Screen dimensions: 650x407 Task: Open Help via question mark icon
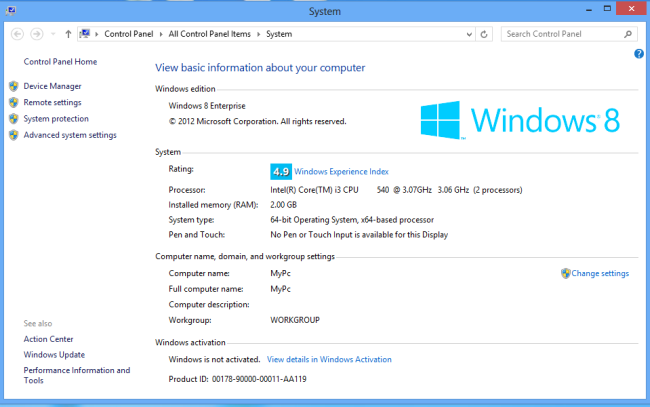pyautogui.click(x=639, y=53)
